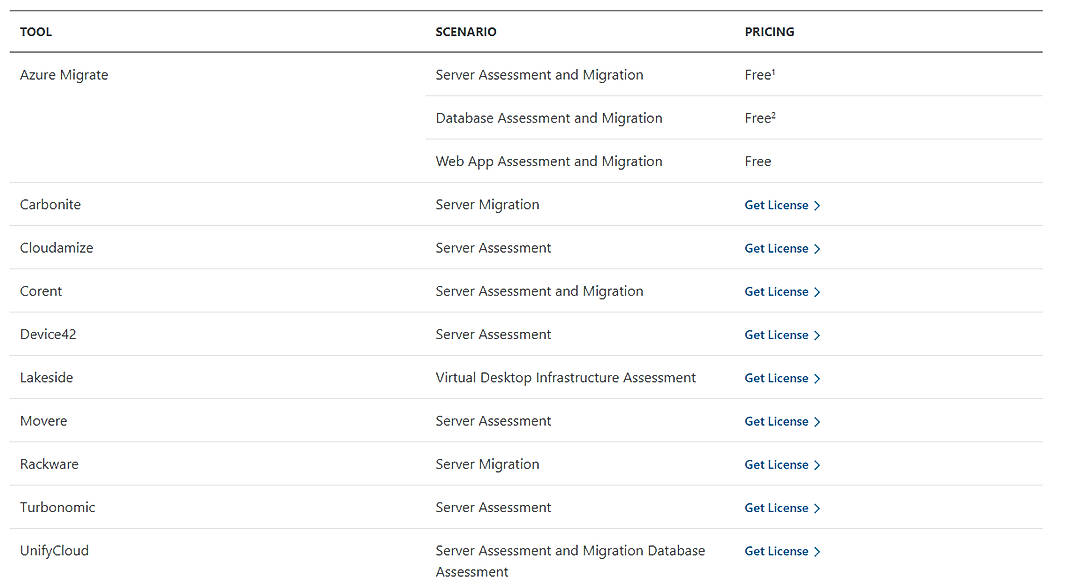Click the chevron icon beside Carbonite's Get License

click(817, 205)
